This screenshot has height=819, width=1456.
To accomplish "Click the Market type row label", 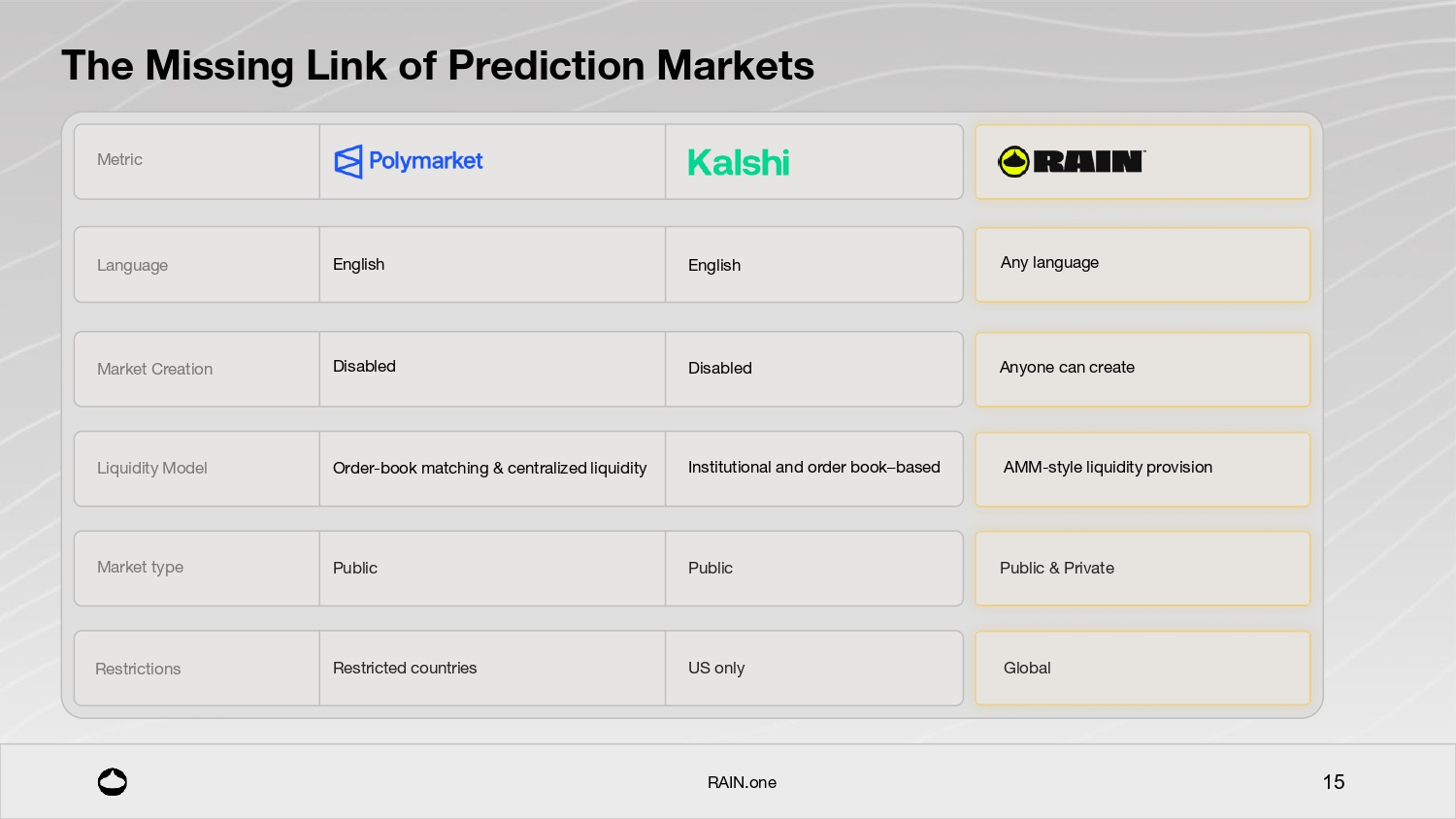I will point(140,568).
